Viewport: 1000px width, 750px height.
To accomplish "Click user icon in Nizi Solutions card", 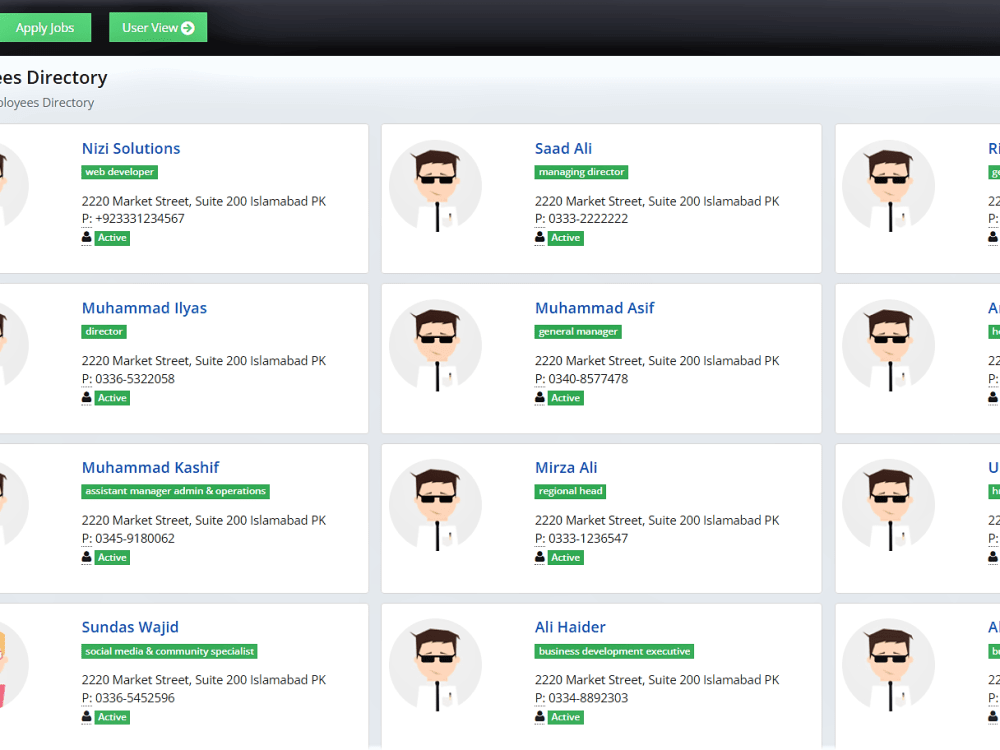I will (x=87, y=238).
